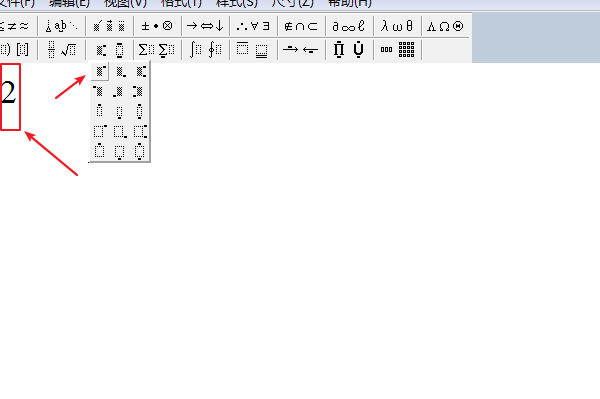
Task: Select bottom-row template with limits above and below
Action: (x=140, y=151)
